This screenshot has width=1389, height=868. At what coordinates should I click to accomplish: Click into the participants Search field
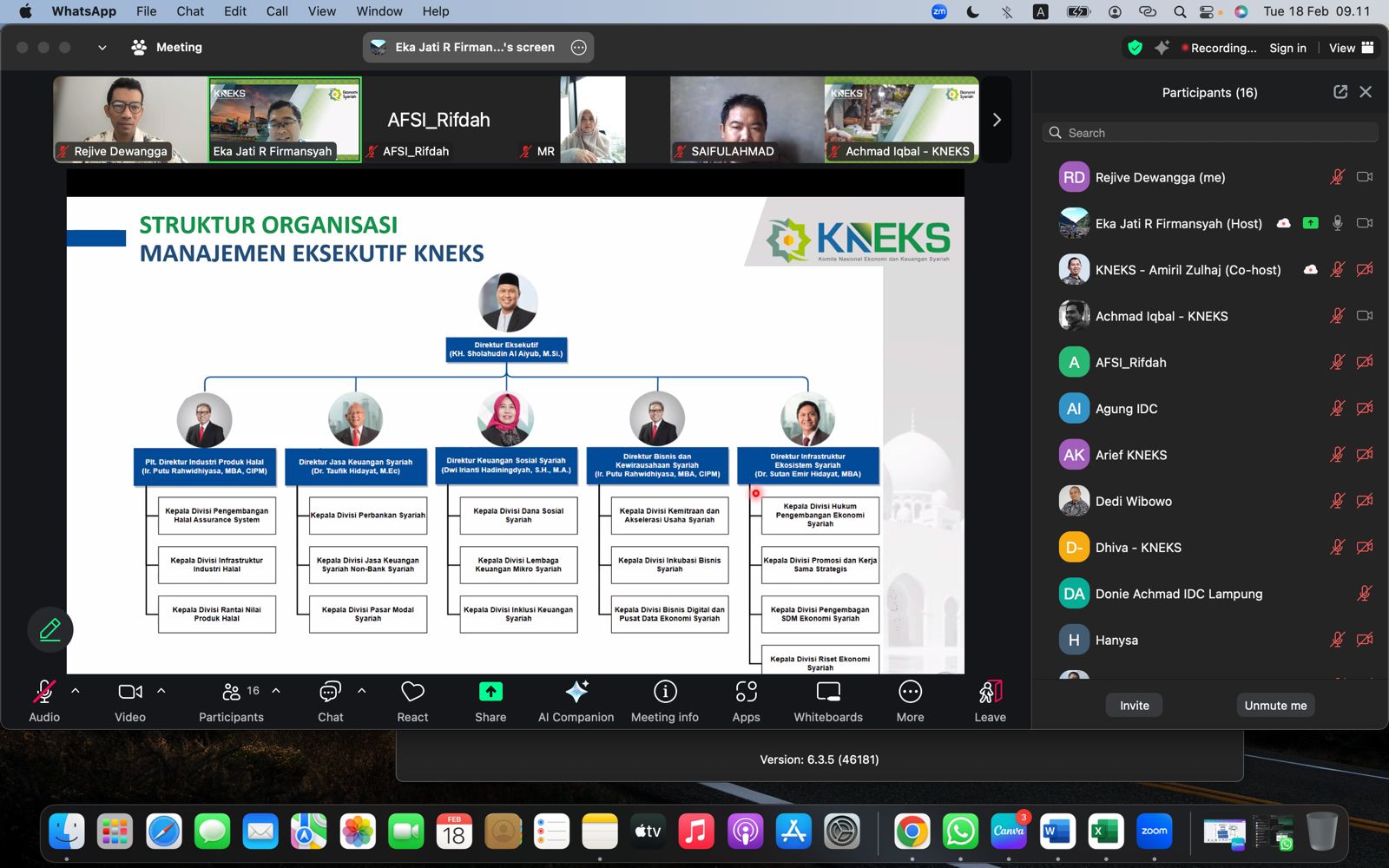(x=1210, y=133)
